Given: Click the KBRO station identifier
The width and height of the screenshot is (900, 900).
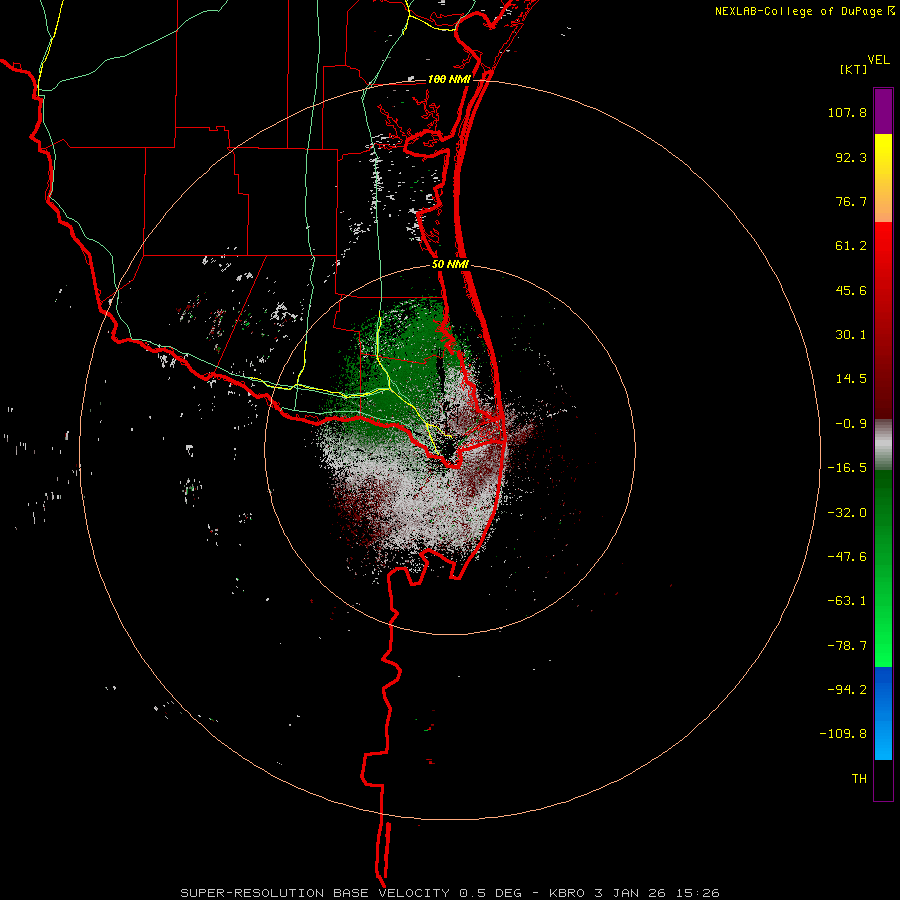Looking at the screenshot, I should coord(567,893).
